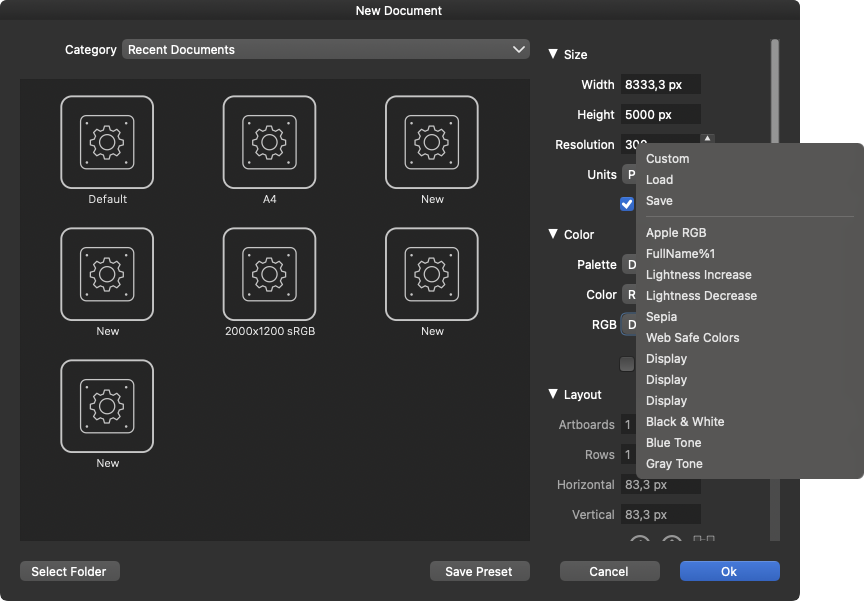
Task: Pick the 2000x1200 sRGB preset icon
Action: (269, 274)
